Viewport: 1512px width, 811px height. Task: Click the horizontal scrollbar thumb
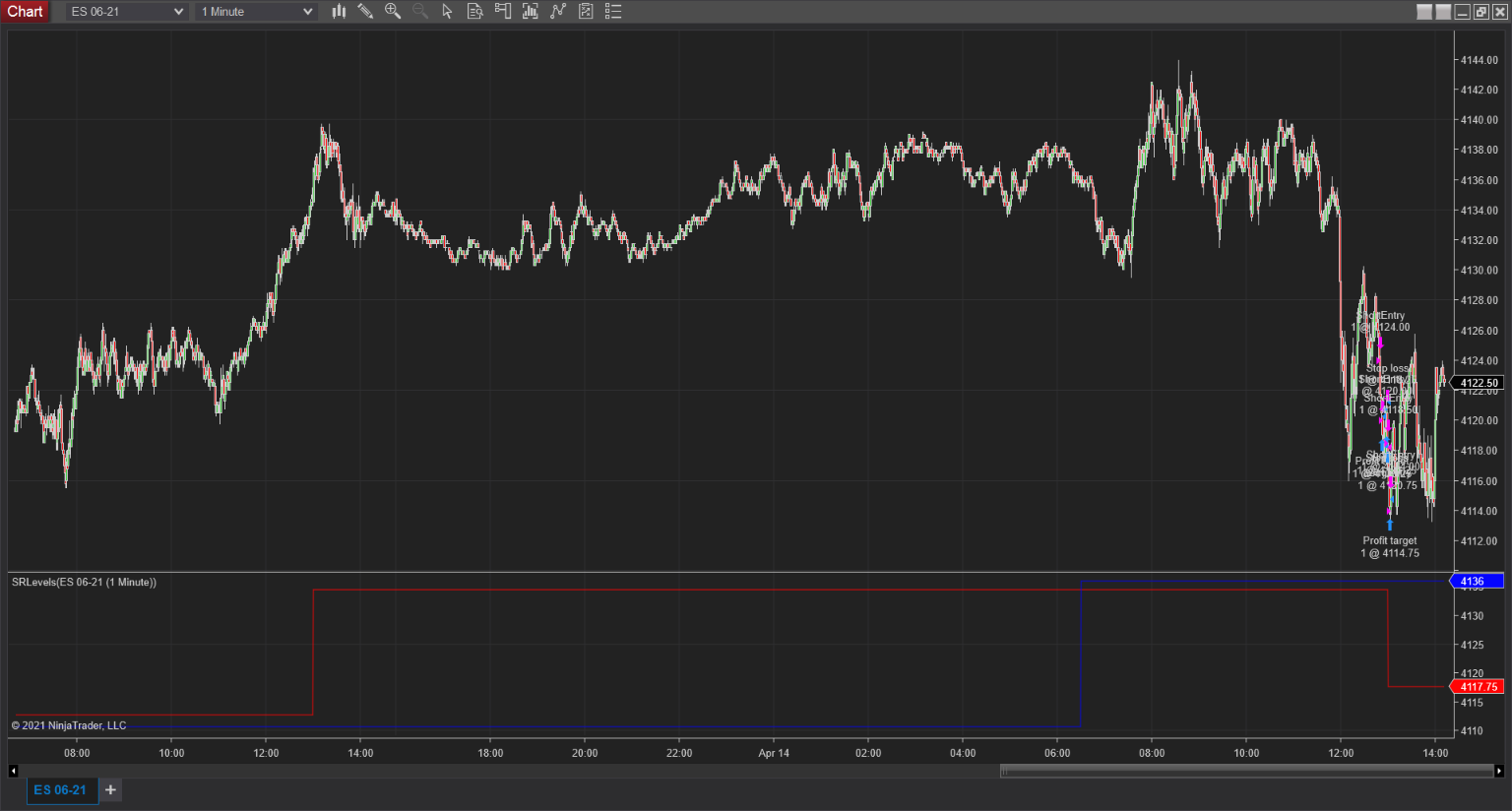(x=1245, y=771)
